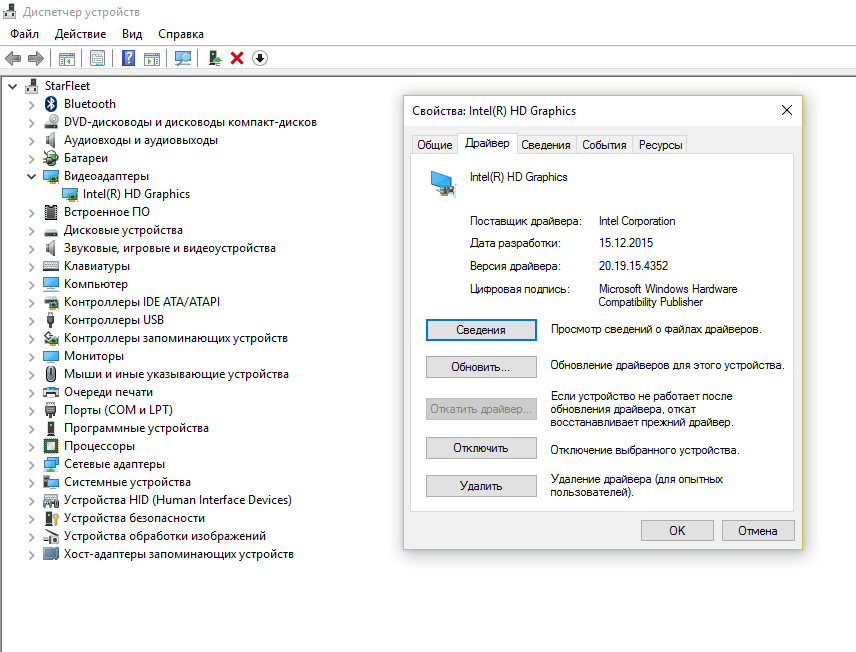This screenshot has height=652, width=856.
Task: Expand the Системные устройства category
Action: tap(32, 483)
